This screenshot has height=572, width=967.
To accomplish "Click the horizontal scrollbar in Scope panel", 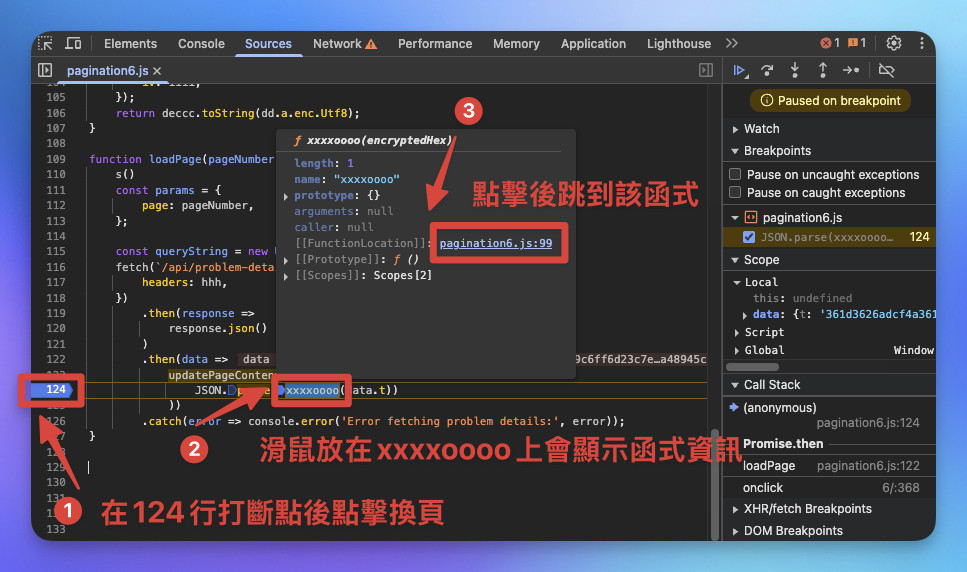I will tap(752, 367).
